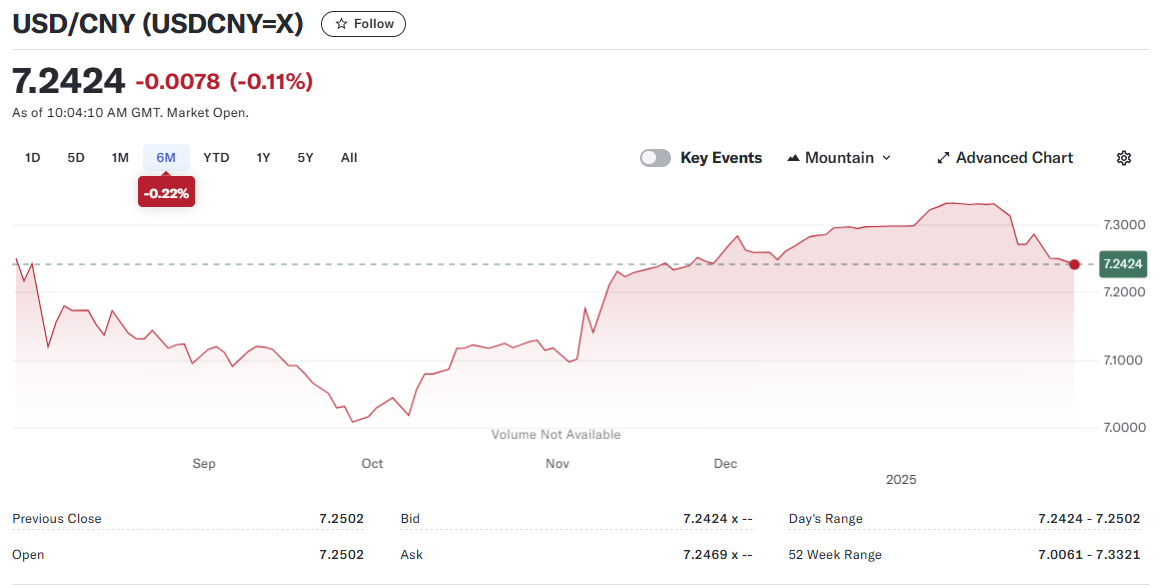Click the chart settings gear icon
Image resolution: width=1169 pixels, height=588 pixels.
coord(1124,158)
